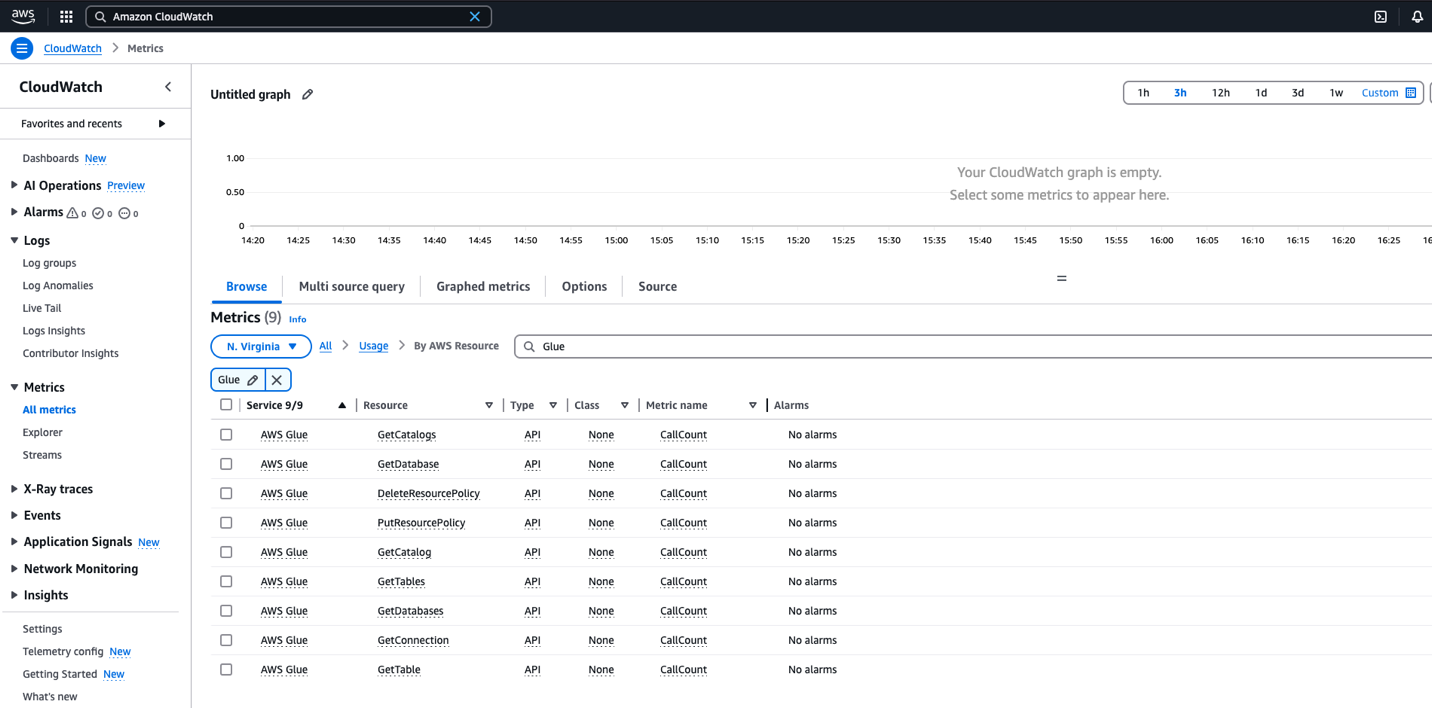This screenshot has width=1432, height=708.
Task: Clear the Amazon CloudWatch search text
Action: tap(475, 17)
